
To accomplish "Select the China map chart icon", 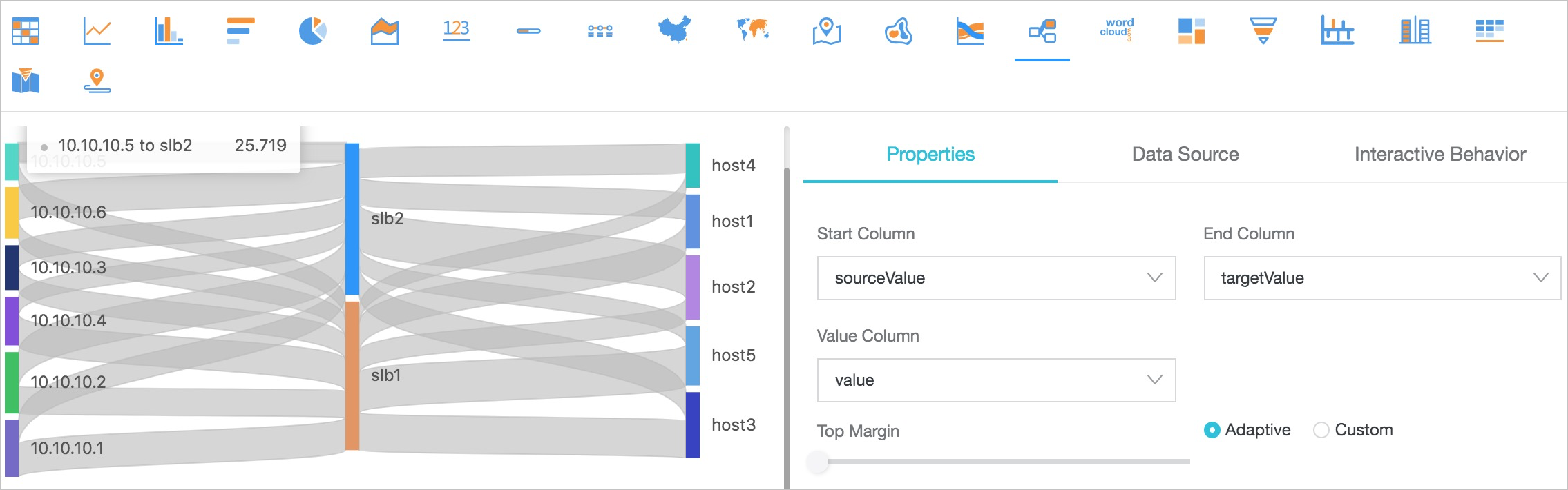I will [674, 30].
